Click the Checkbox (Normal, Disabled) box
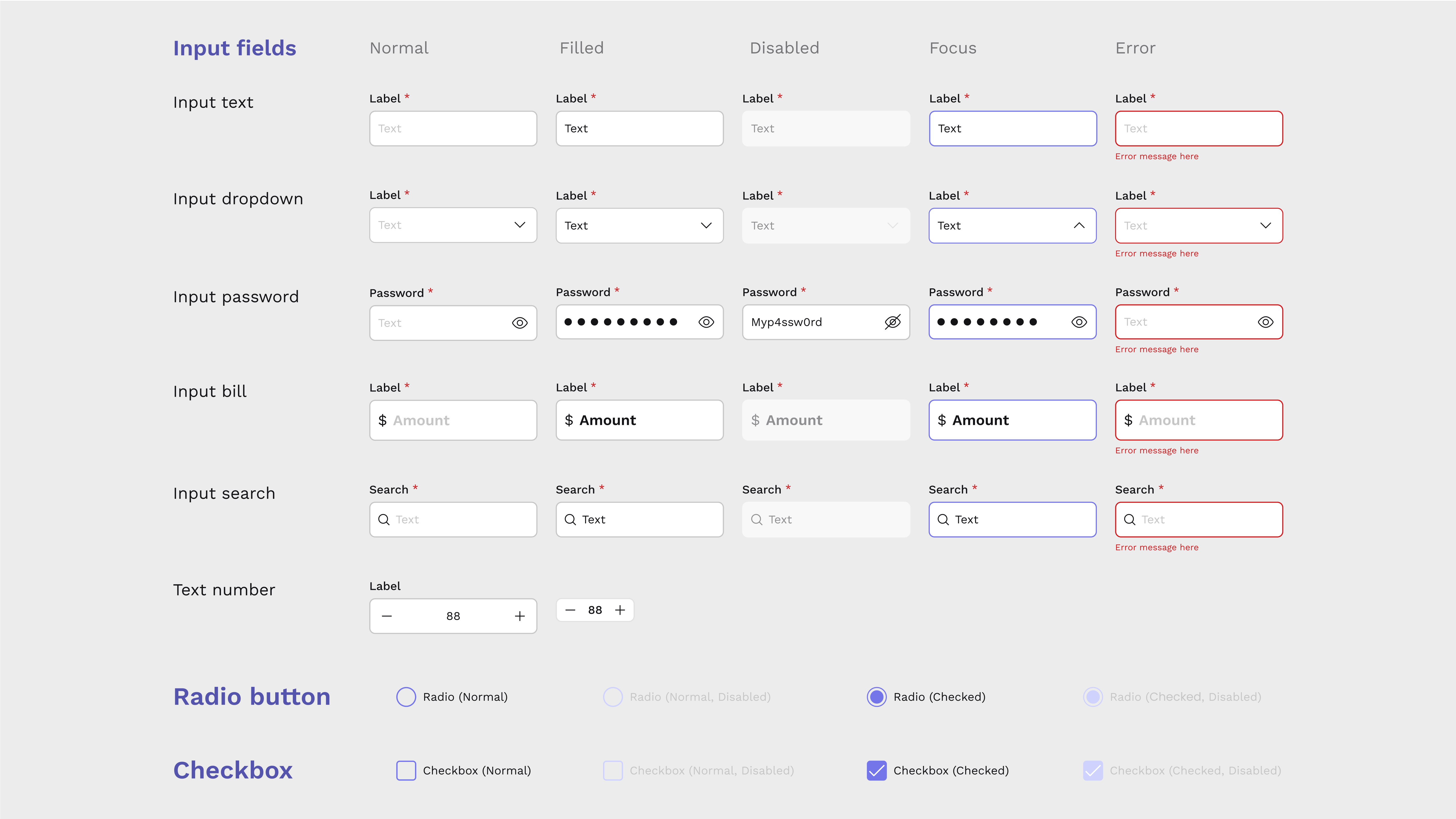1456x819 pixels. click(613, 770)
